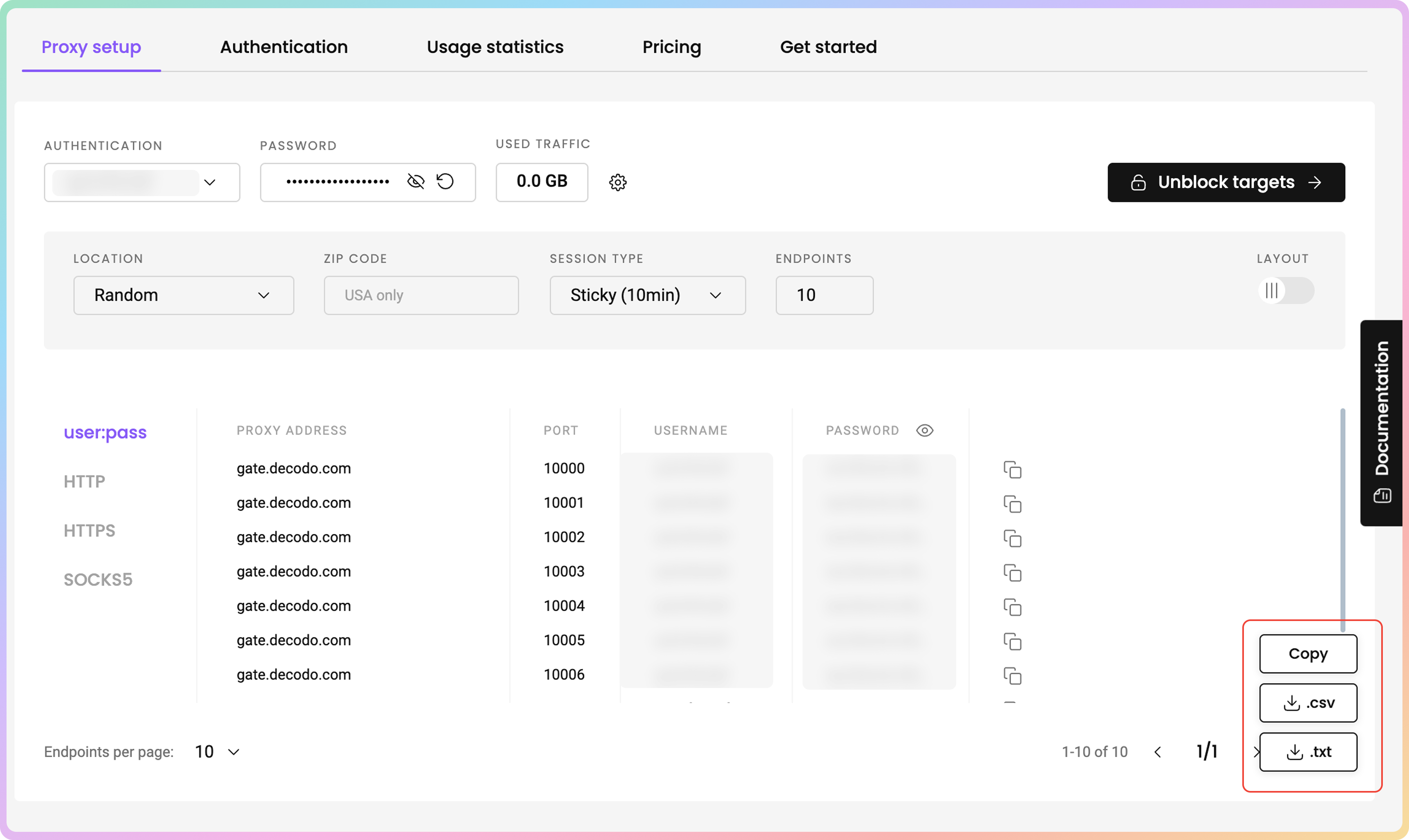Click the ZIP code input field

421,295
